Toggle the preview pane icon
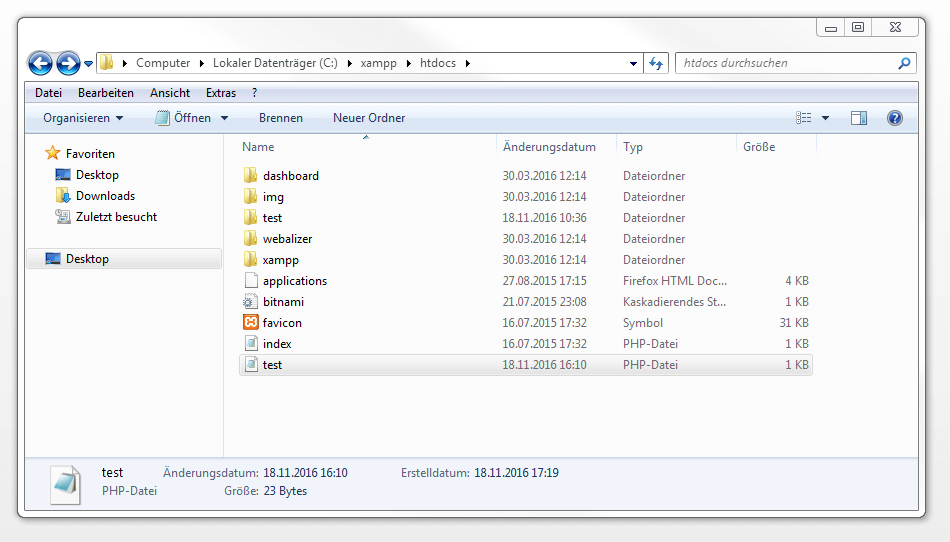Viewport: 950px width, 542px height. 859,117
